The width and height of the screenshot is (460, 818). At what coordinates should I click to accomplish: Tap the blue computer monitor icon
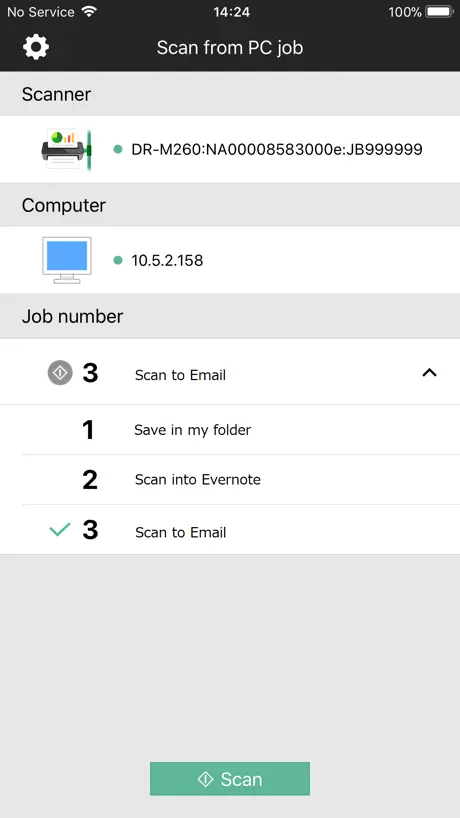pos(67,260)
